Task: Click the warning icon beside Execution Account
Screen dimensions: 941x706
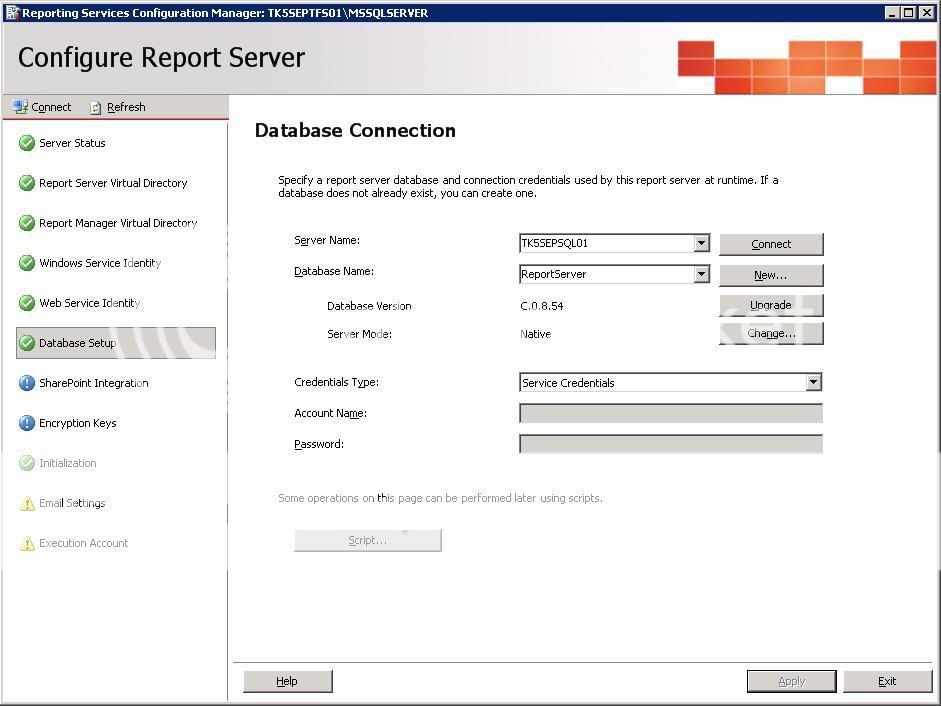Action: pos(27,543)
